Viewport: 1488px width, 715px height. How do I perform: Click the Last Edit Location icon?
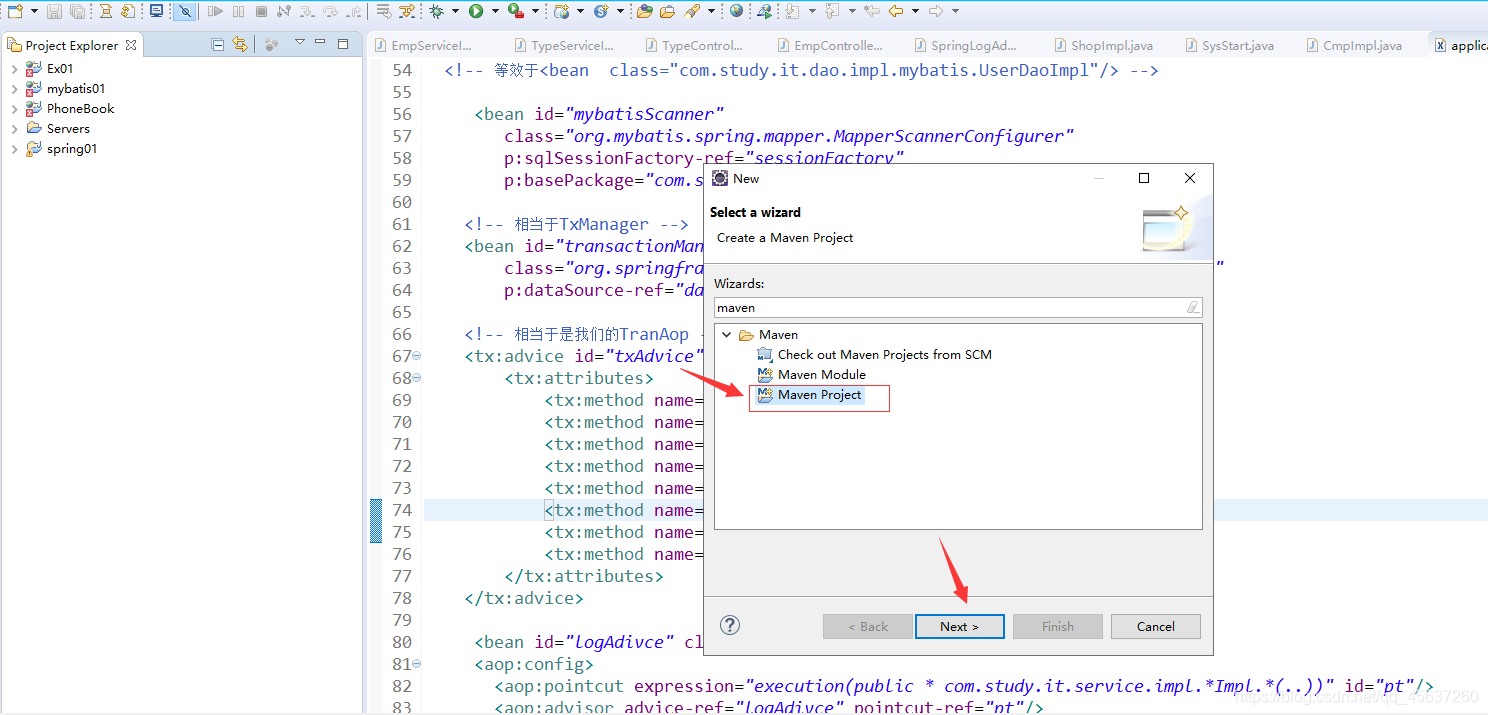coord(872,11)
